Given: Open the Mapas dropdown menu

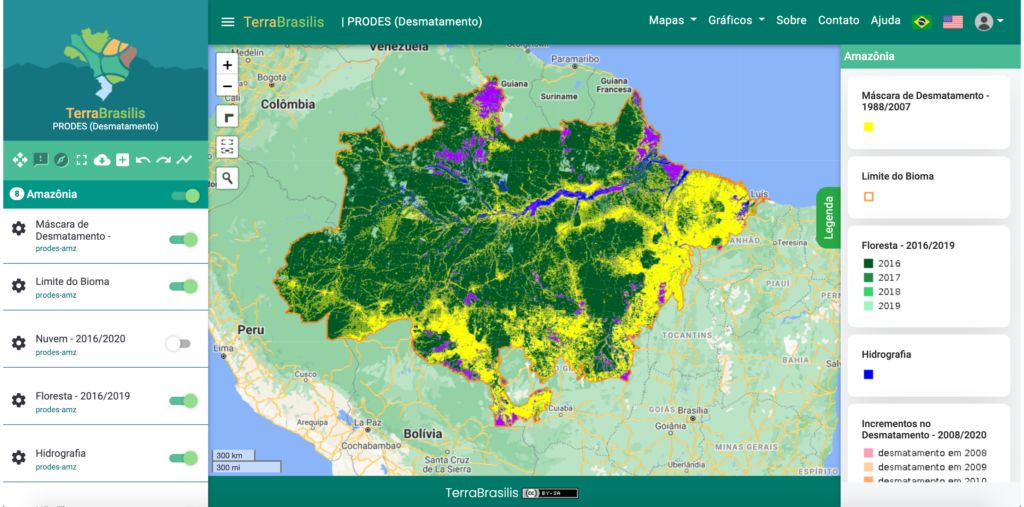Looking at the screenshot, I should pos(673,20).
